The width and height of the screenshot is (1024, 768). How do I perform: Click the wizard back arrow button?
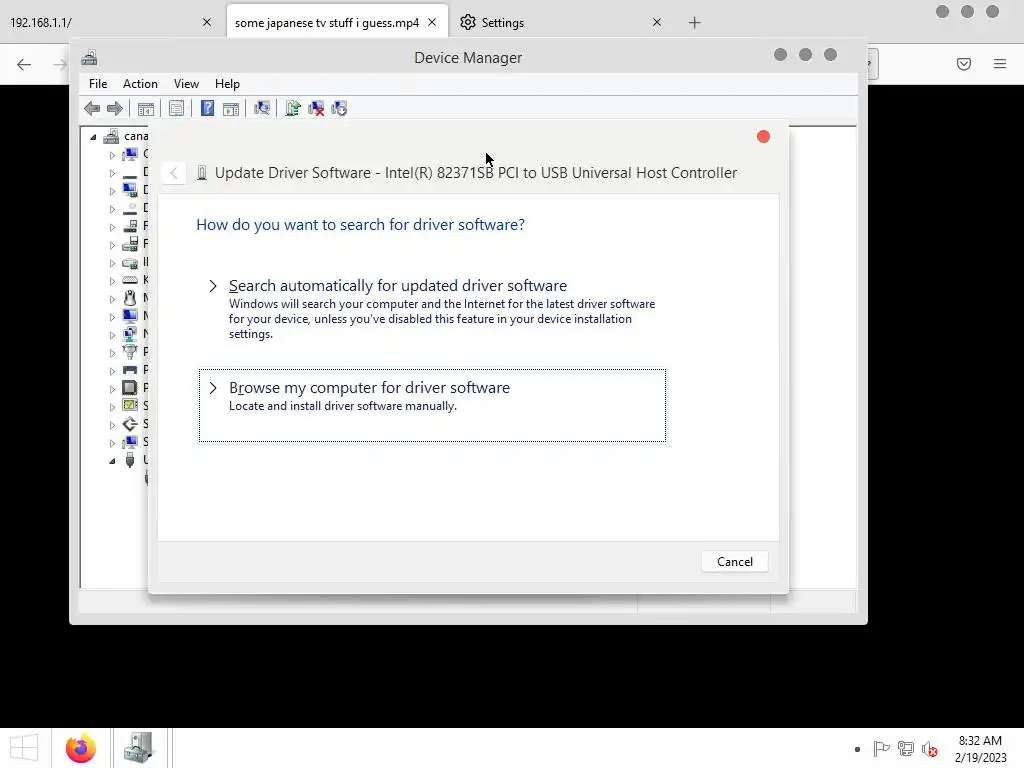point(174,172)
